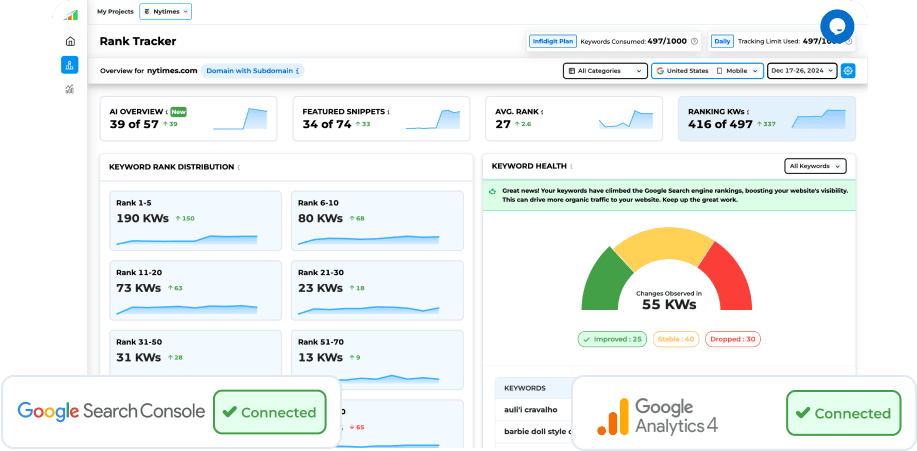
Task: Click keyword row auli'i cravalho
Action: point(530,409)
